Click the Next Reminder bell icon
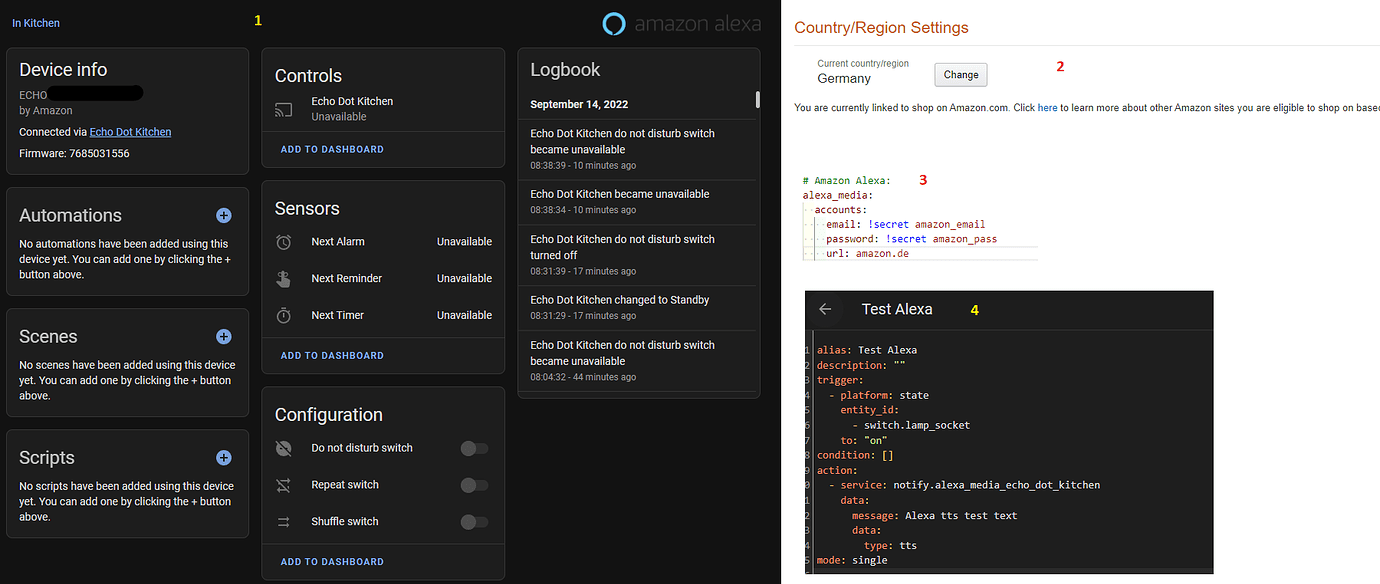Screen dimensions: 1380x584 tap(283, 278)
